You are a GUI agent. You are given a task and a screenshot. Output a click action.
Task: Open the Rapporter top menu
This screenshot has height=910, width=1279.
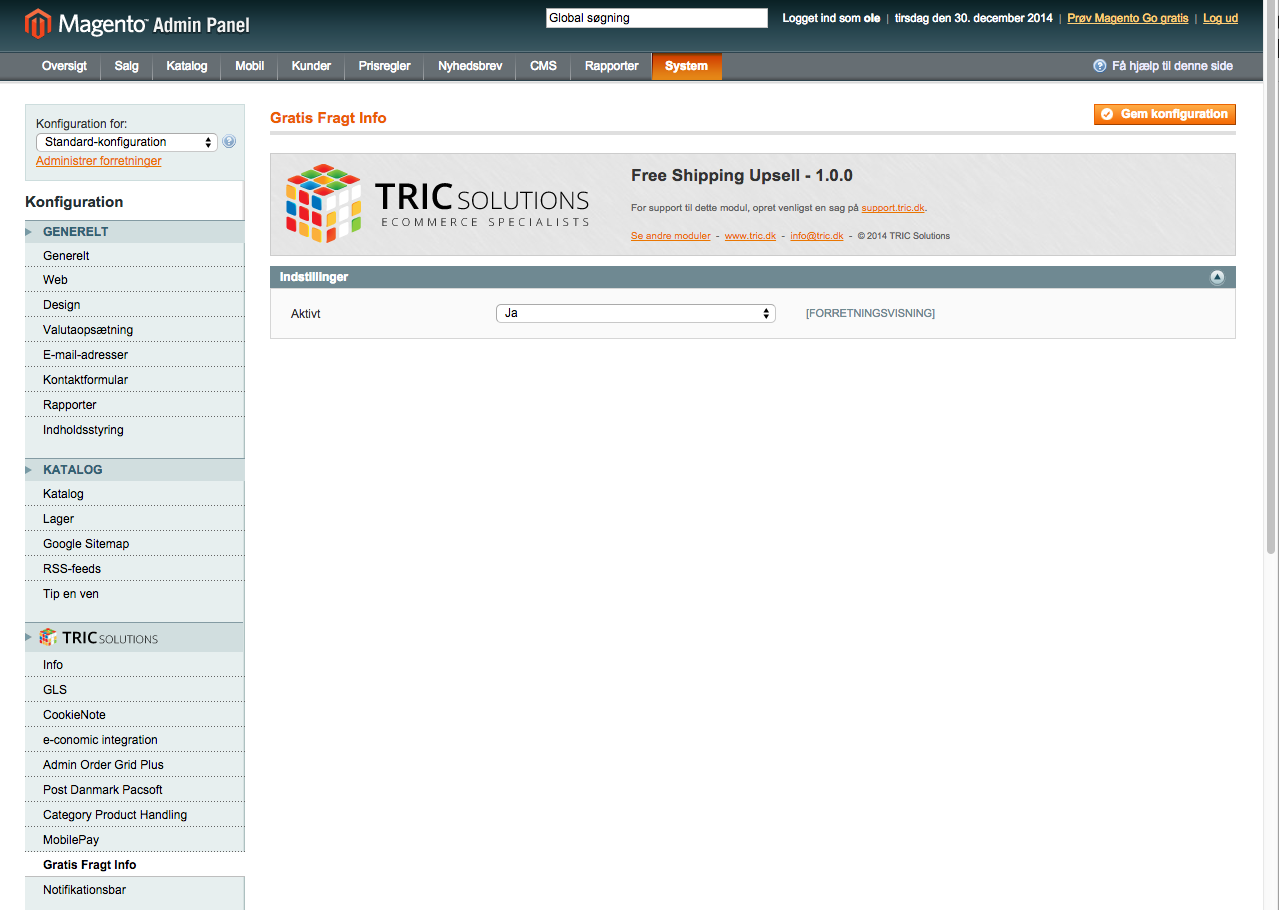coord(611,66)
